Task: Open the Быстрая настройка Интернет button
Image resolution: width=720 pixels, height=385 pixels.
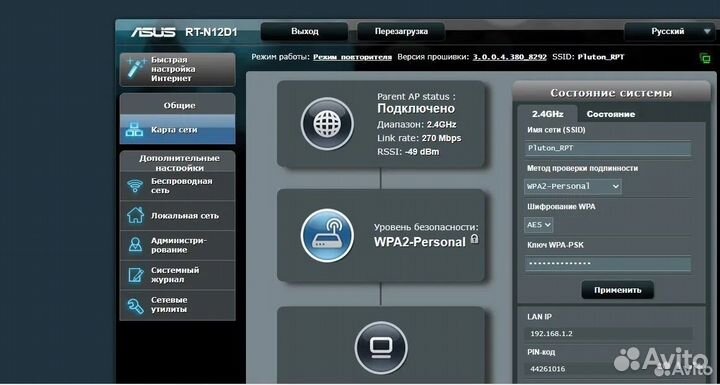Action: tap(177, 69)
